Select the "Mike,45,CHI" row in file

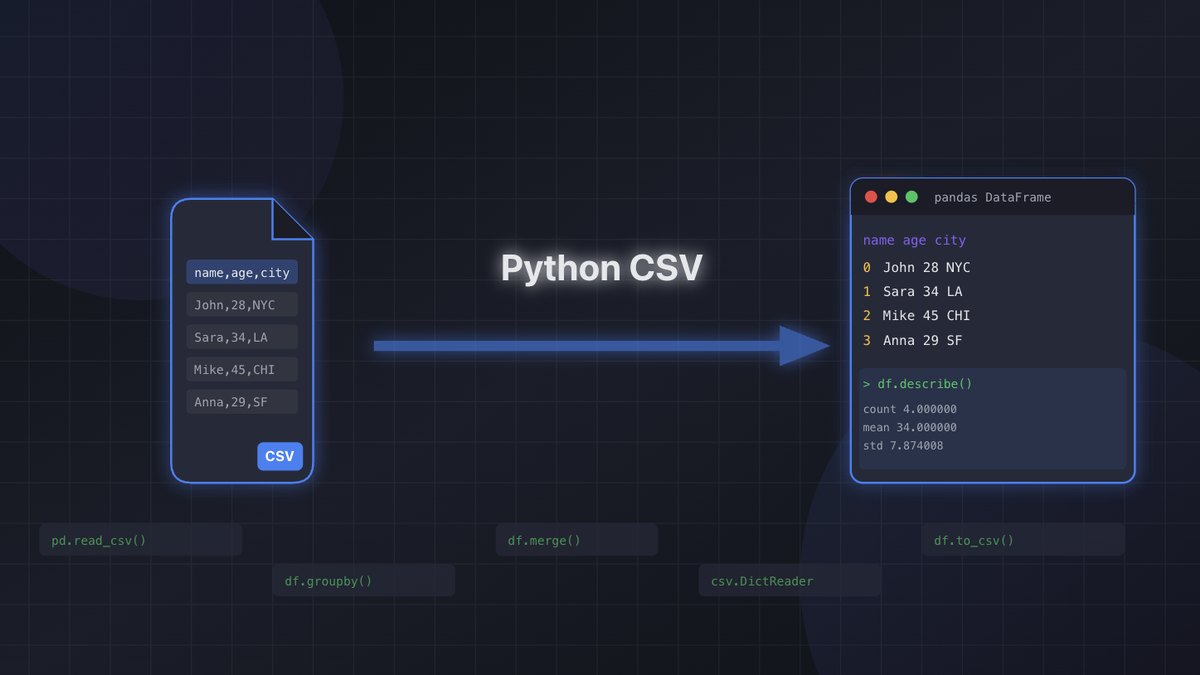click(x=242, y=370)
